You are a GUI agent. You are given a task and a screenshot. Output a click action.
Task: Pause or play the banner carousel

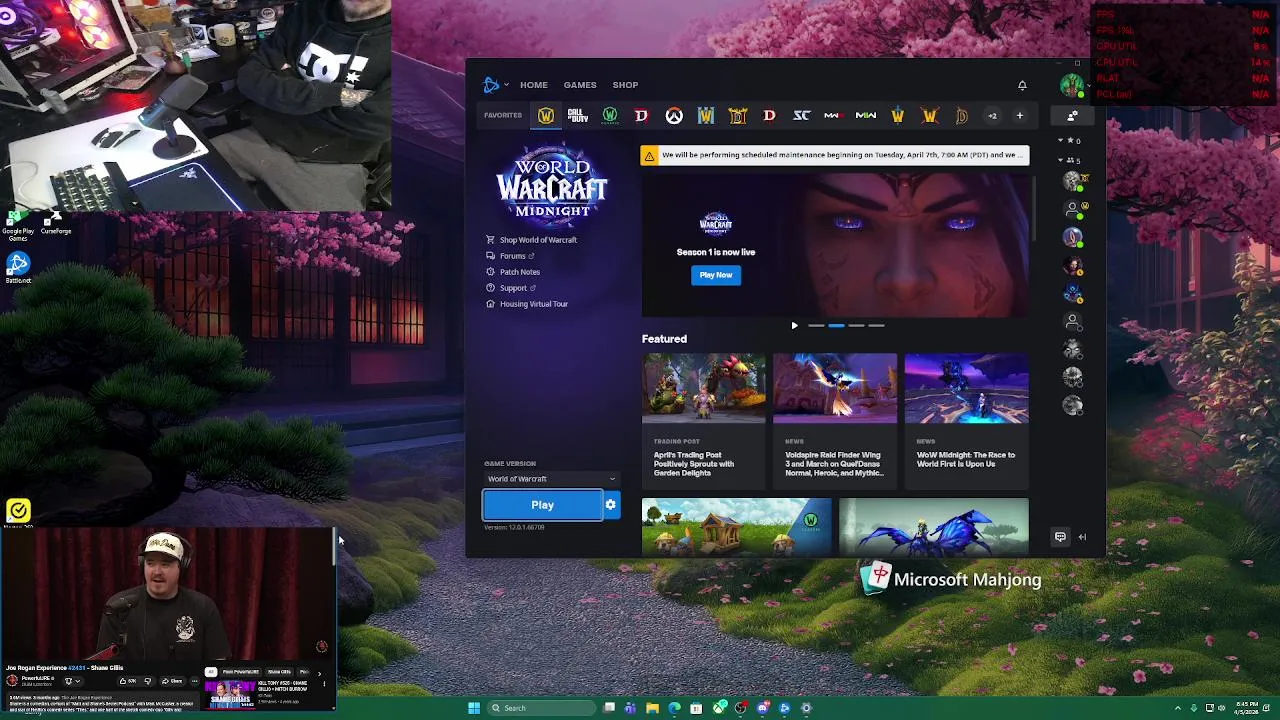pos(795,326)
